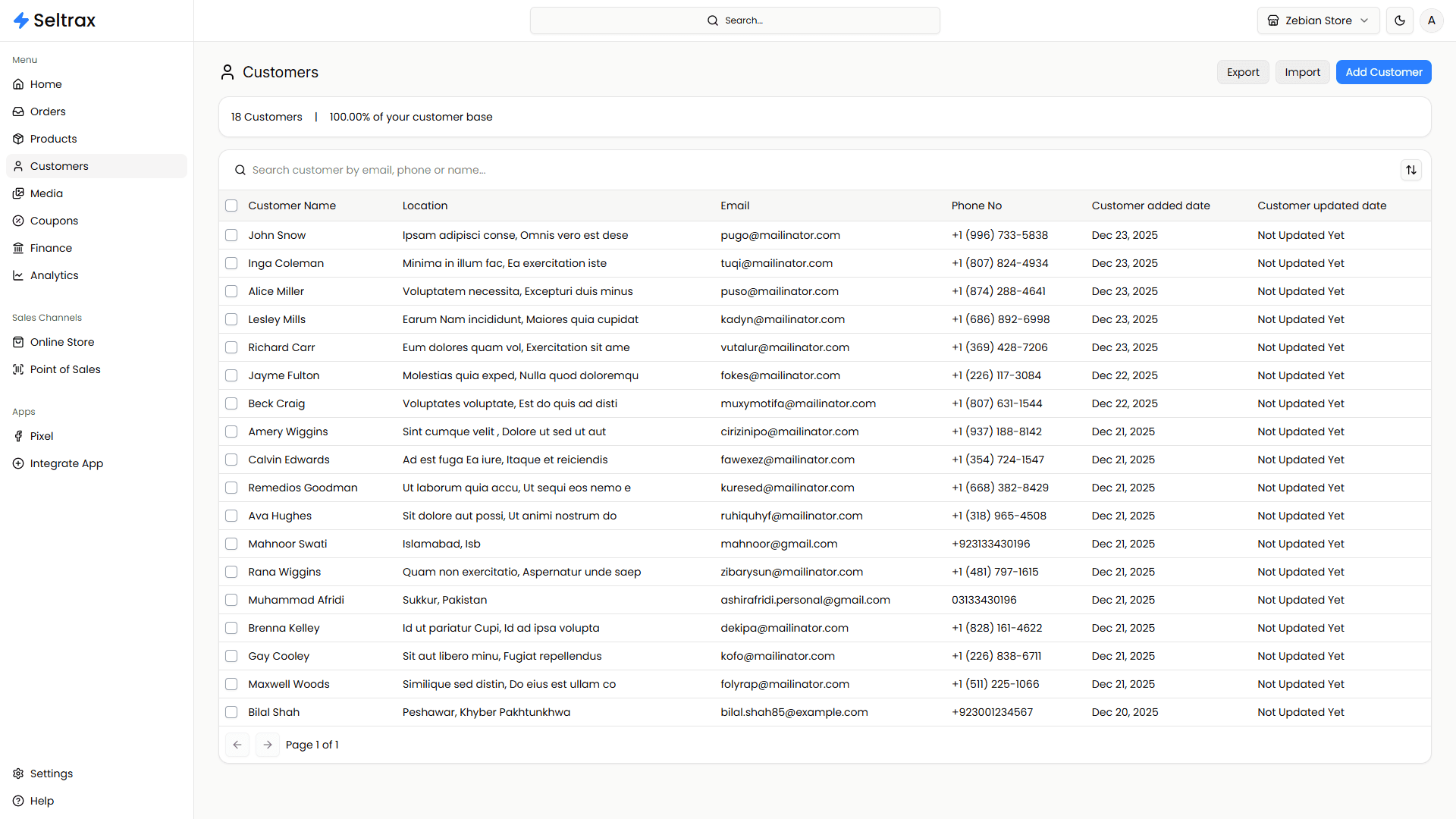Click the Online Store bag icon
The width and height of the screenshot is (1456, 819).
point(18,342)
